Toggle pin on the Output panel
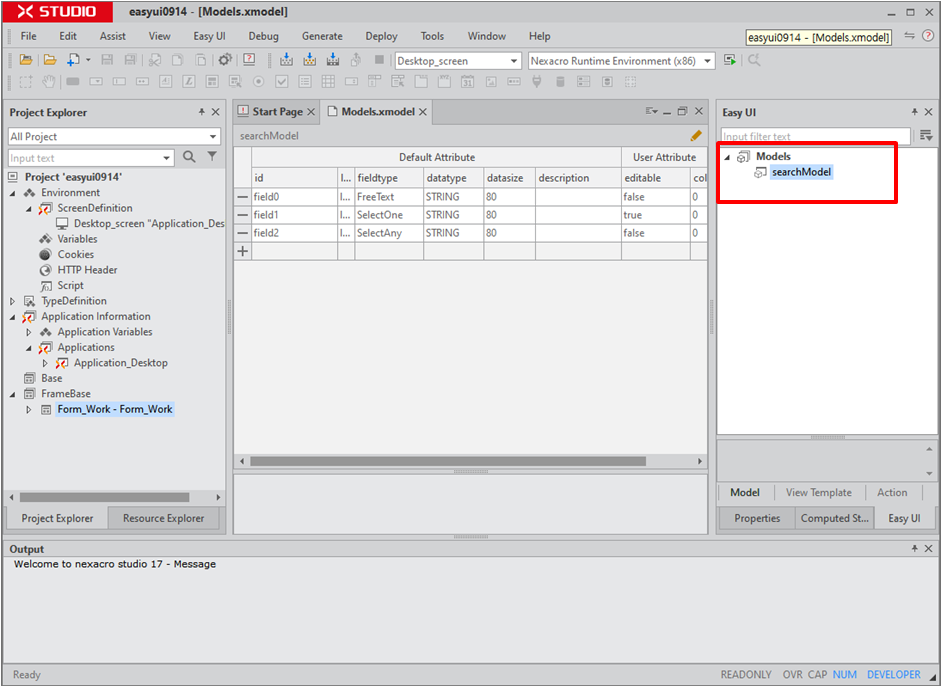 914,549
